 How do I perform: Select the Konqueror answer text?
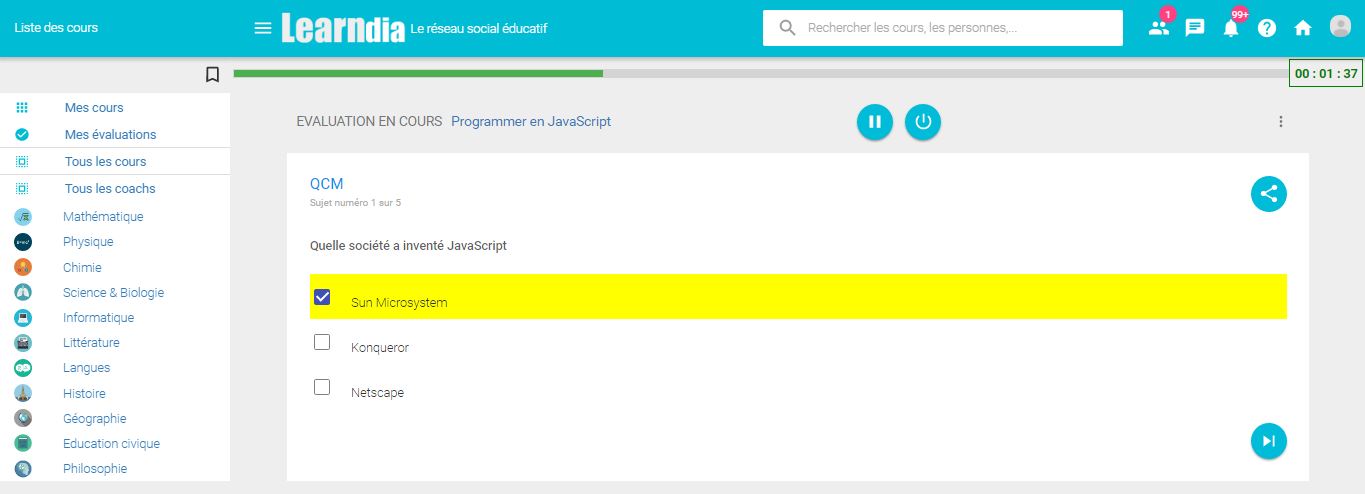(x=380, y=347)
